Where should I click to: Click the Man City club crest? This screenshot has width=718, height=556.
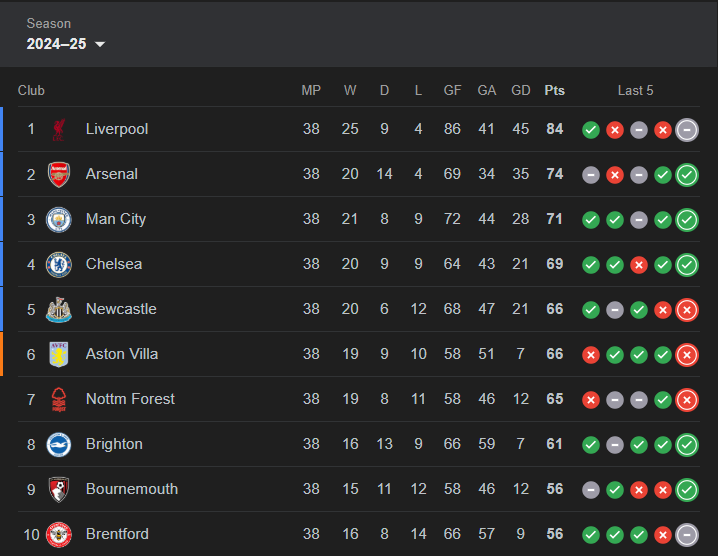(x=59, y=219)
